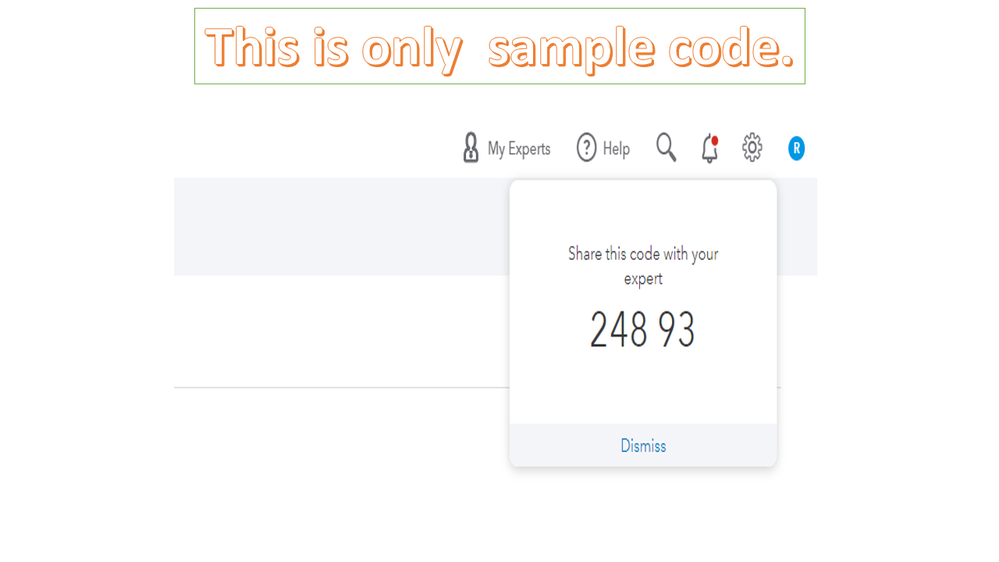Click the 93 digits of the code
This screenshot has height=562, width=999.
coord(676,330)
